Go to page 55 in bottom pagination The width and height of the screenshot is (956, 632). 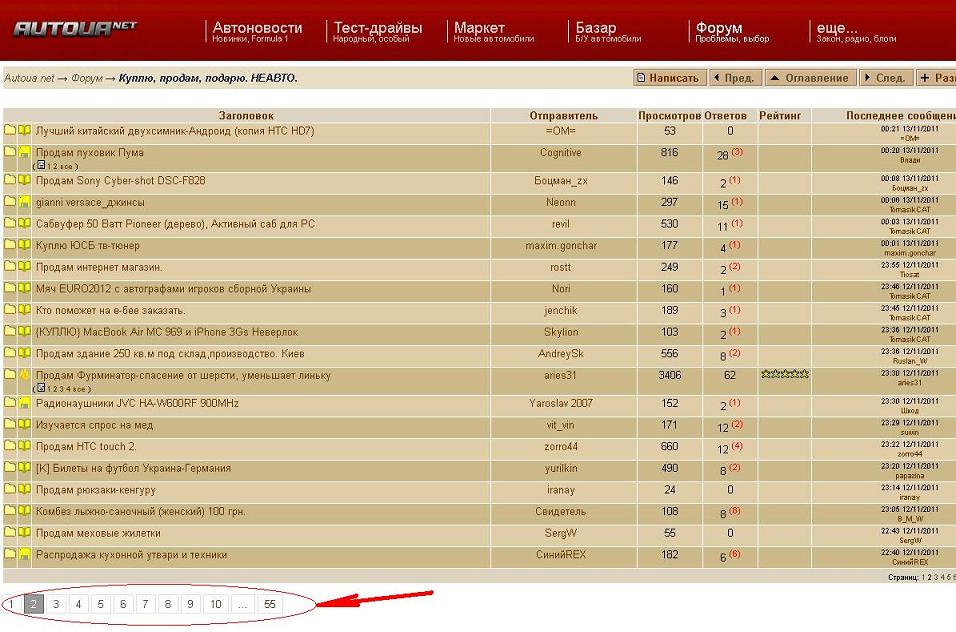pyautogui.click(x=270, y=604)
